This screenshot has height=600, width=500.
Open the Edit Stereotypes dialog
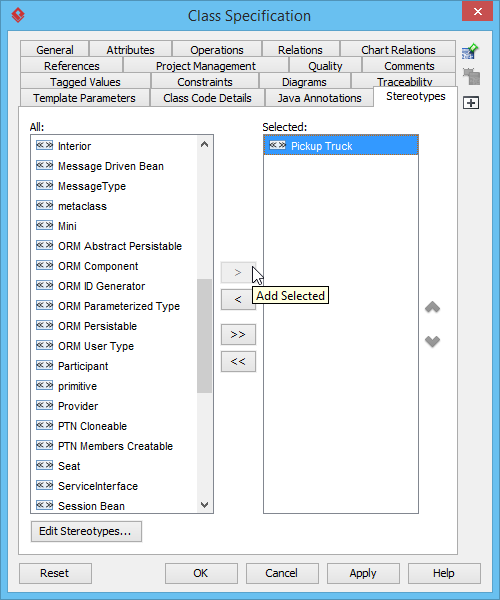coord(86,531)
